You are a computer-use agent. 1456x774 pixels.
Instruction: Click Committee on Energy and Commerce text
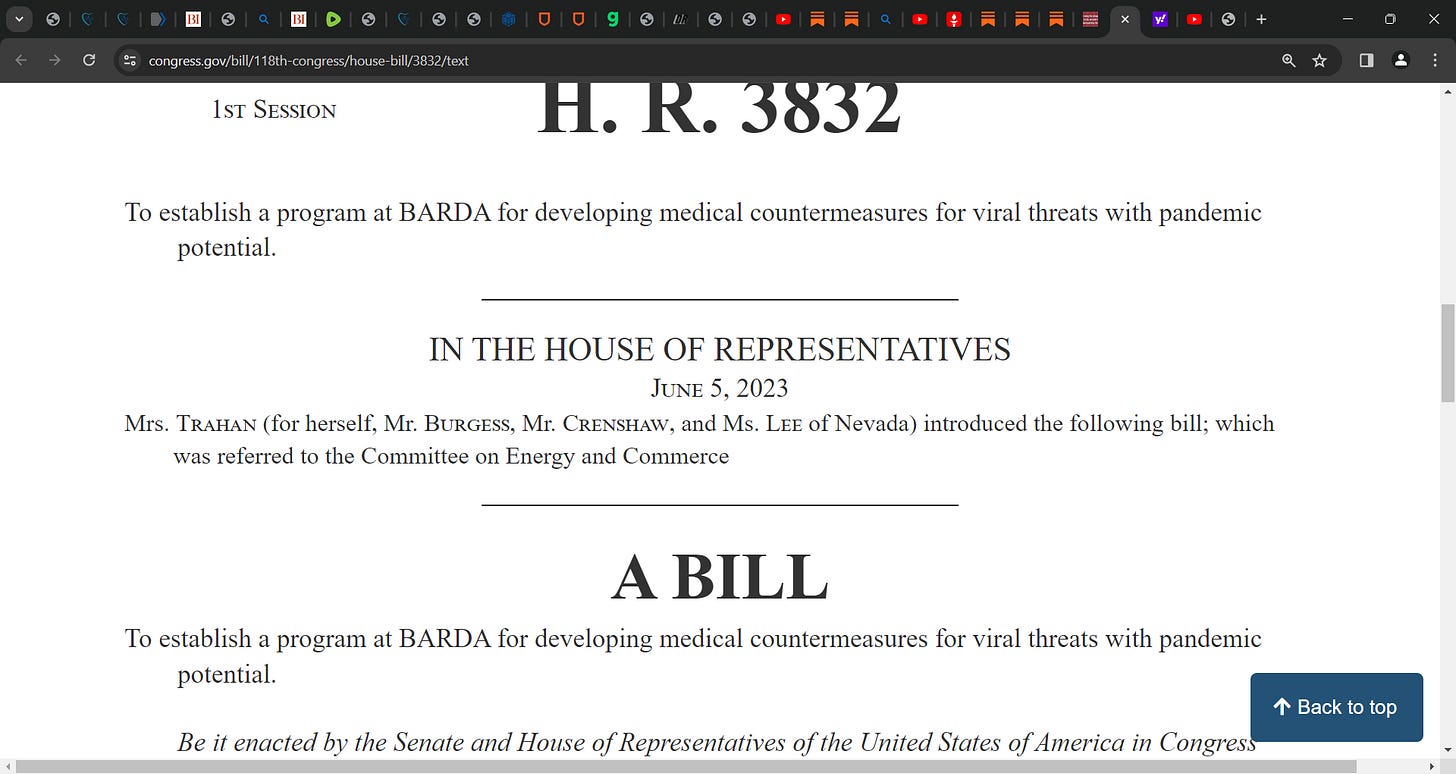(x=545, y=456)
